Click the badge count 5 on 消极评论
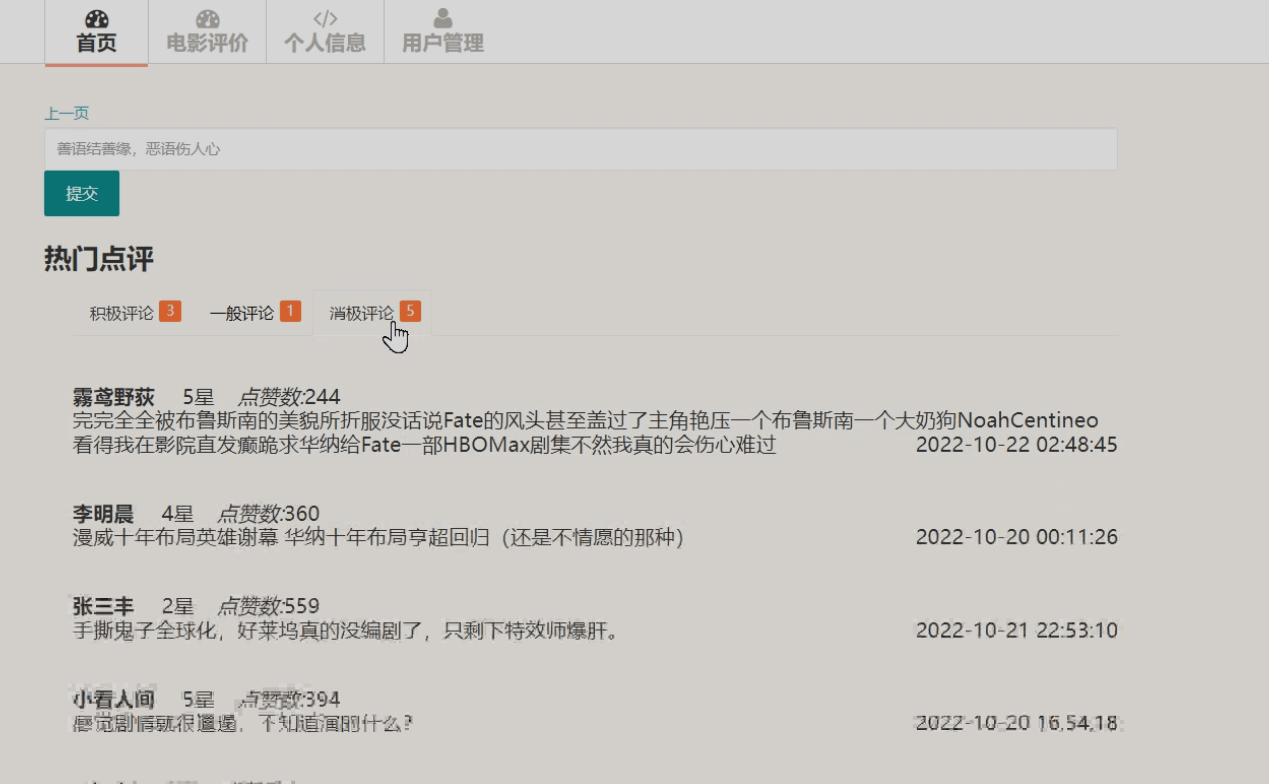 point(410,312)
